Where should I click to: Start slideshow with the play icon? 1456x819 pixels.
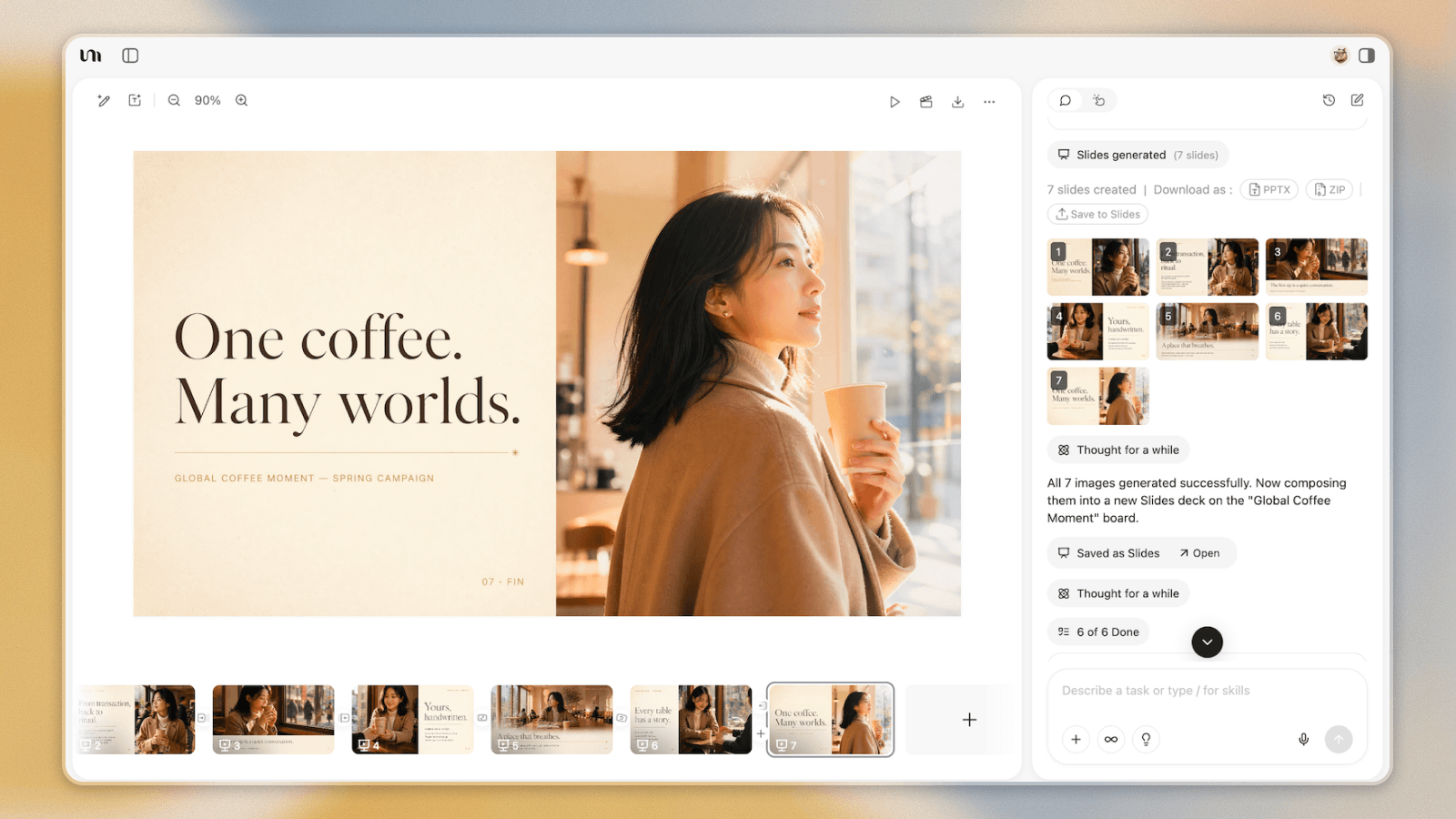[x=895, y=102]
